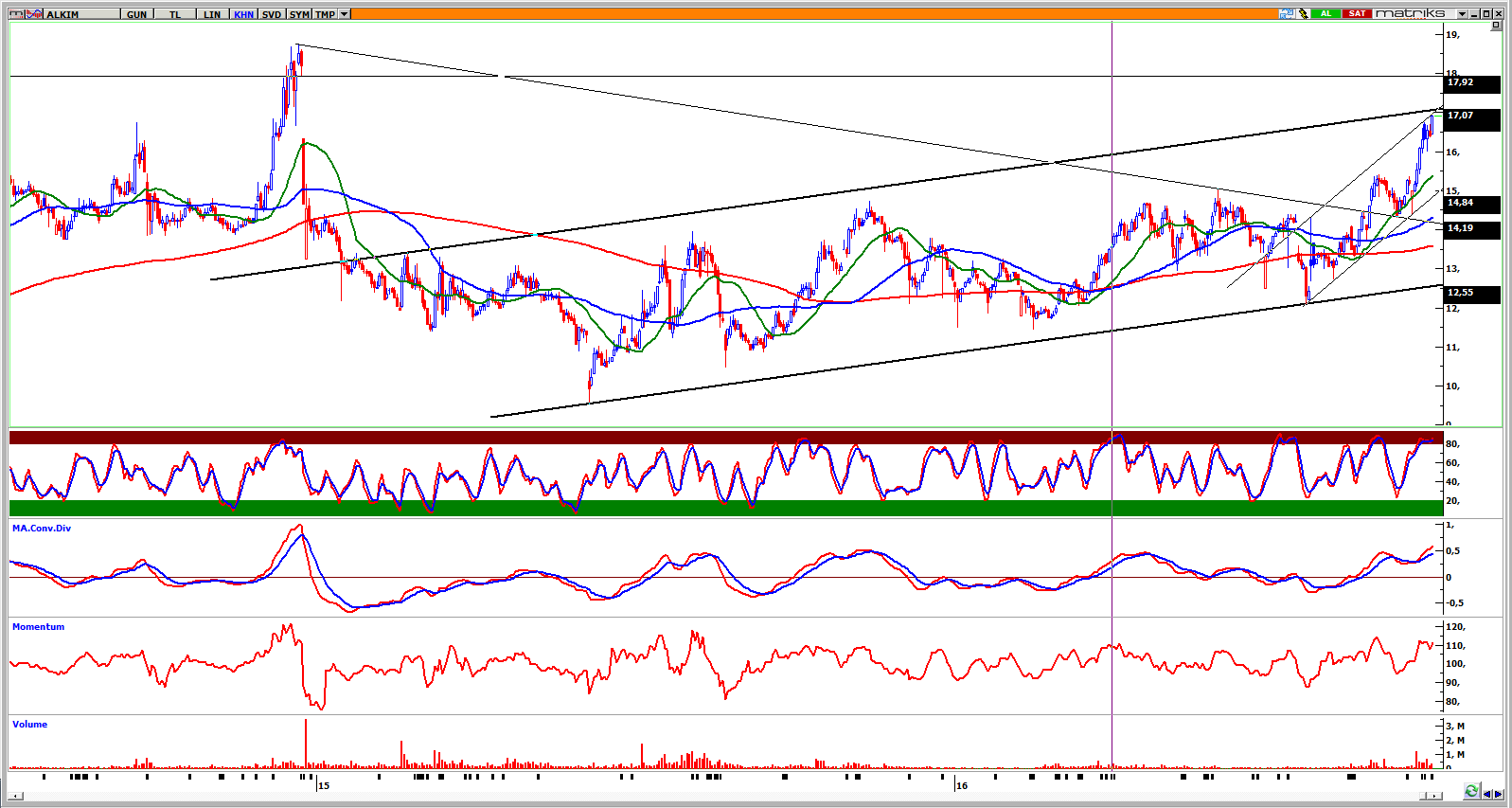The height and width of the screenshot is (808, 1512).
Task: Click the 16 year marker on the time axis
Action: pos(962,785)
